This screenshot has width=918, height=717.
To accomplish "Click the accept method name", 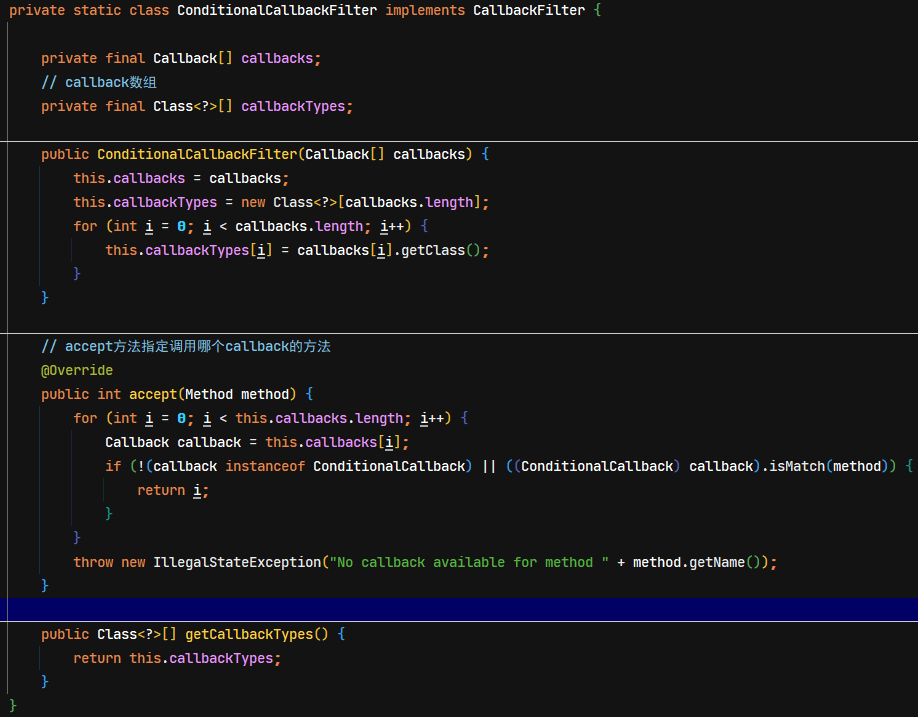I will click(153, 394).
